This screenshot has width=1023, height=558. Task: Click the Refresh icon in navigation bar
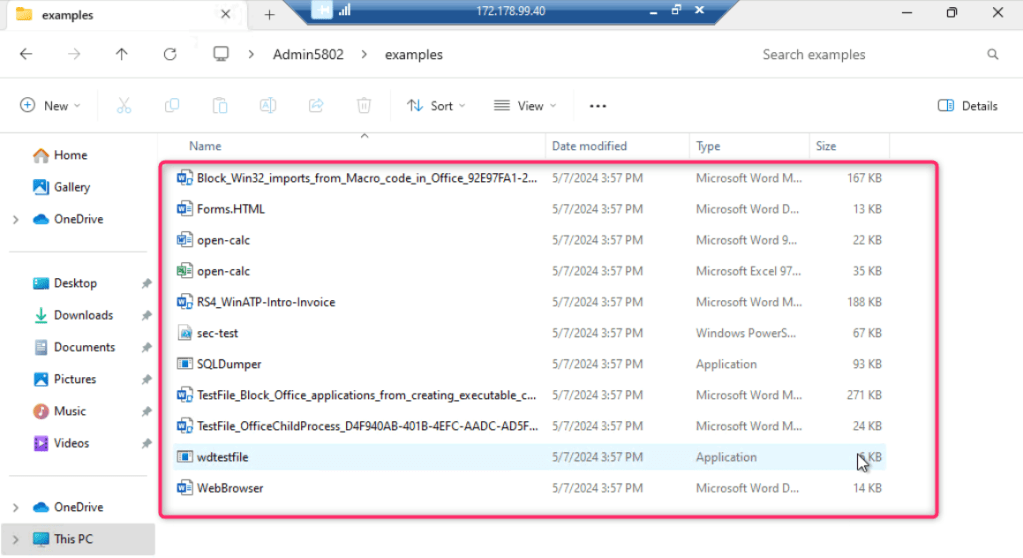click(170, 55)
